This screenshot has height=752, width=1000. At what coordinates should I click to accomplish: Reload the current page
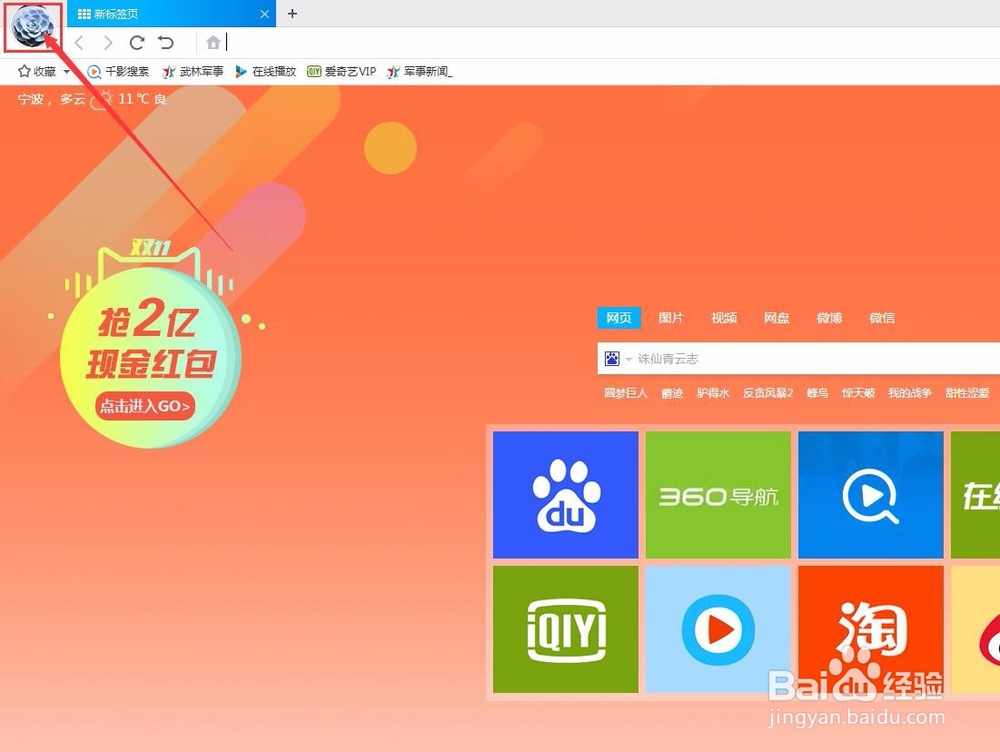coord(136,43)
